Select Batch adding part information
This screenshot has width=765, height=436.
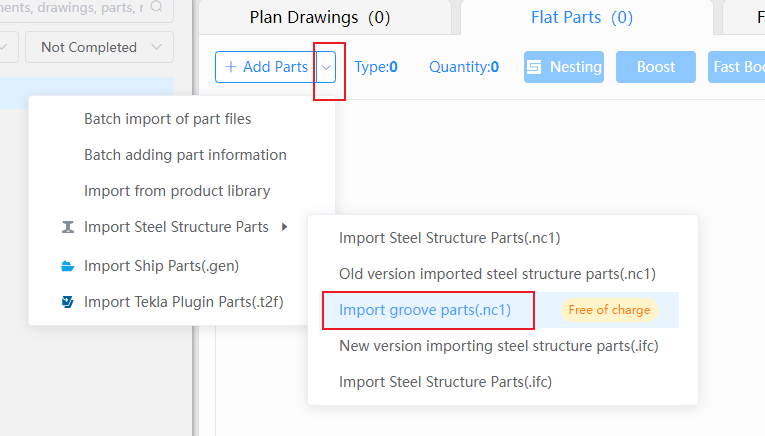point(185,155)
